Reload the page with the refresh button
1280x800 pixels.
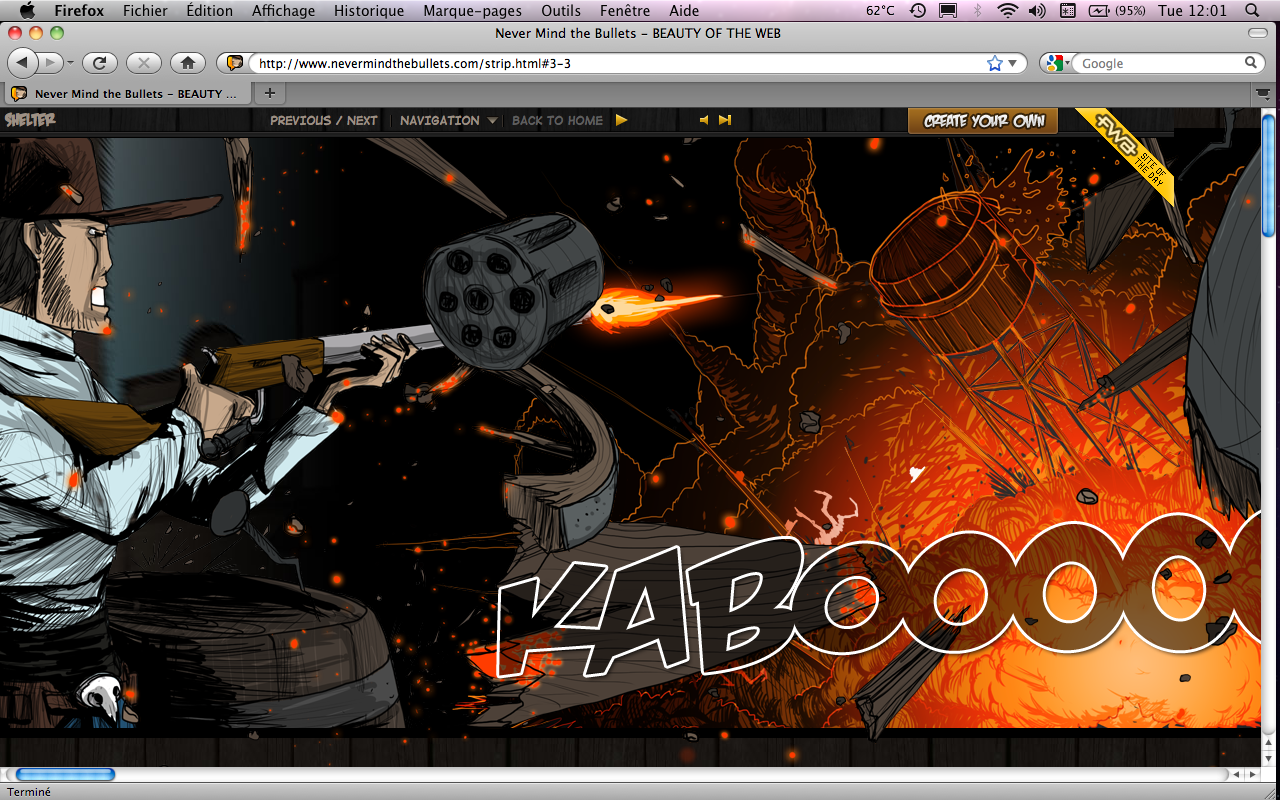coord(100,62)
